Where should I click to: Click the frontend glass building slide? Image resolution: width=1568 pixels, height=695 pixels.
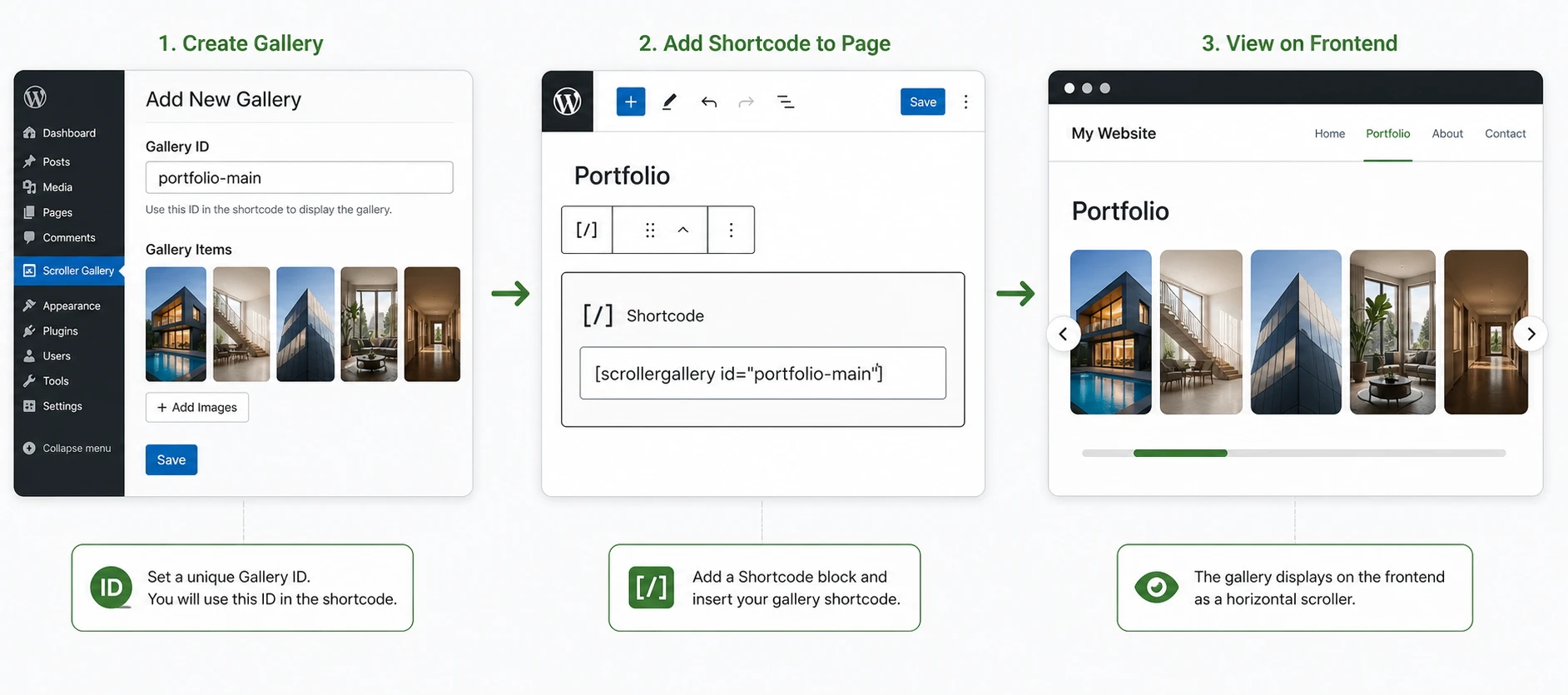1296,332
